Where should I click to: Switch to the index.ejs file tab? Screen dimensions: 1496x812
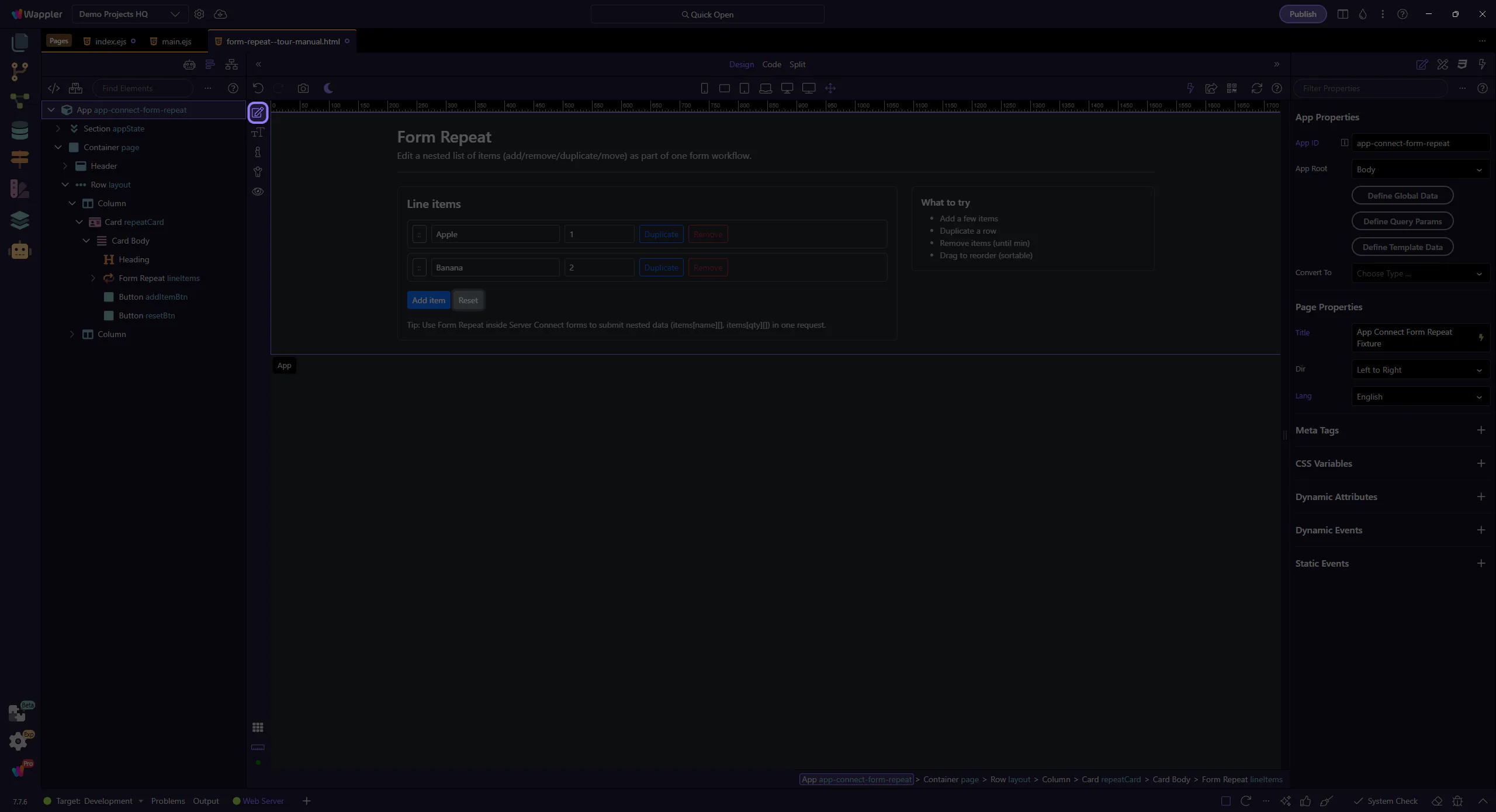click(x=110, y=41)
